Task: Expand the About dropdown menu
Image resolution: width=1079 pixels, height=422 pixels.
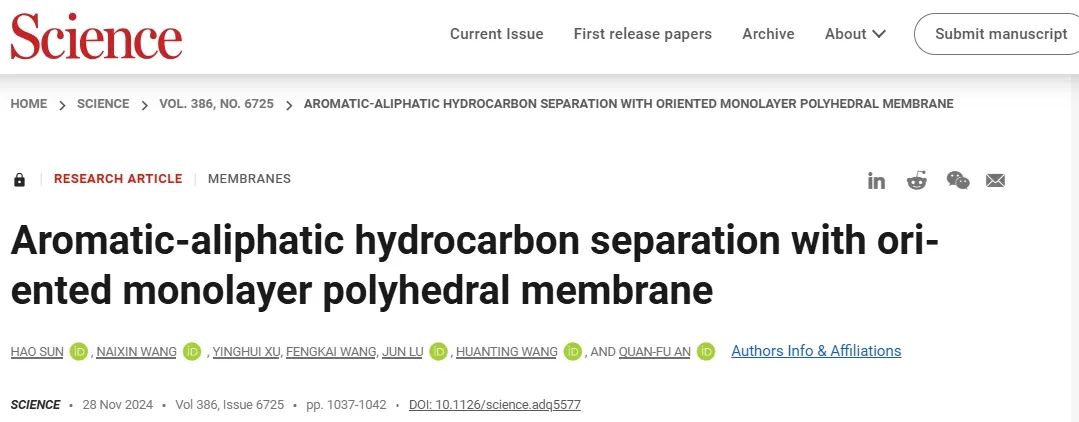Action: coord(855,34)
